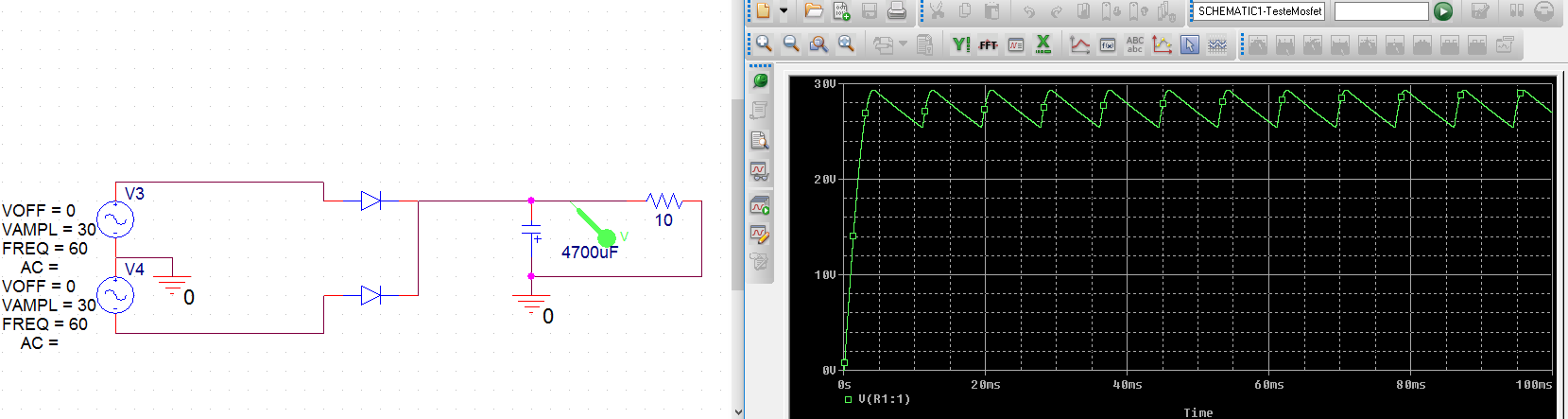The height and width of the screenshot is (419, 1568).
Task: Click the waveform glasses sidebar icon
Action: click(760, 171)
